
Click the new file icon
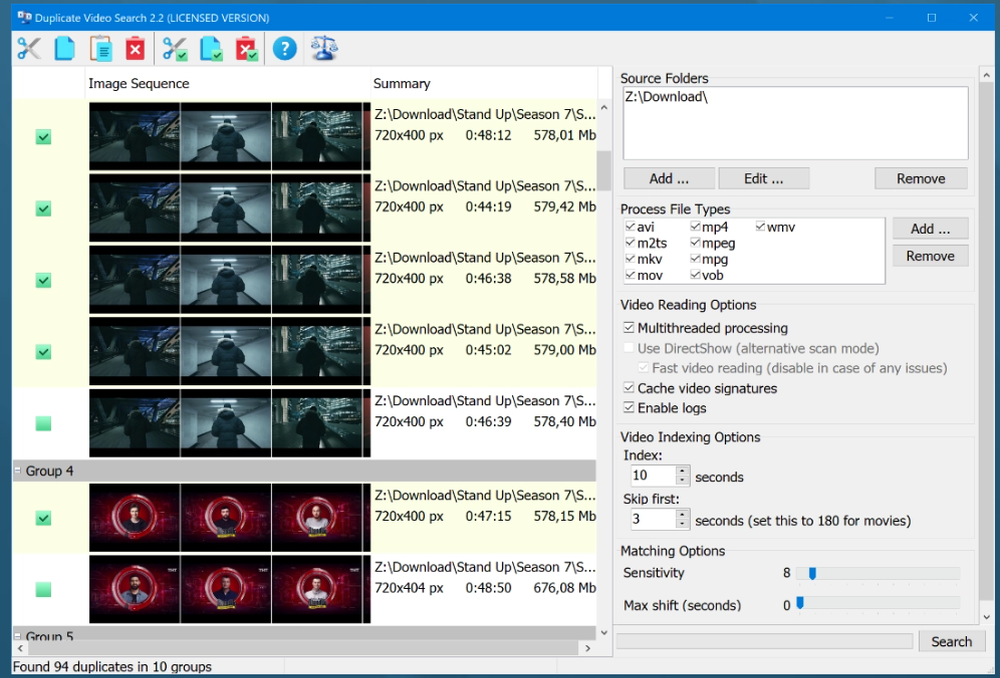pos(64,47)
